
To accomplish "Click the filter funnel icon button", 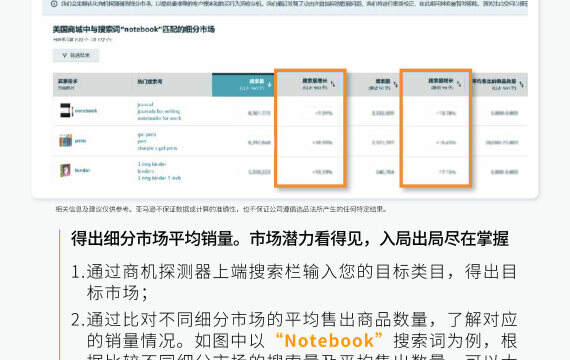I will point(76,55).
